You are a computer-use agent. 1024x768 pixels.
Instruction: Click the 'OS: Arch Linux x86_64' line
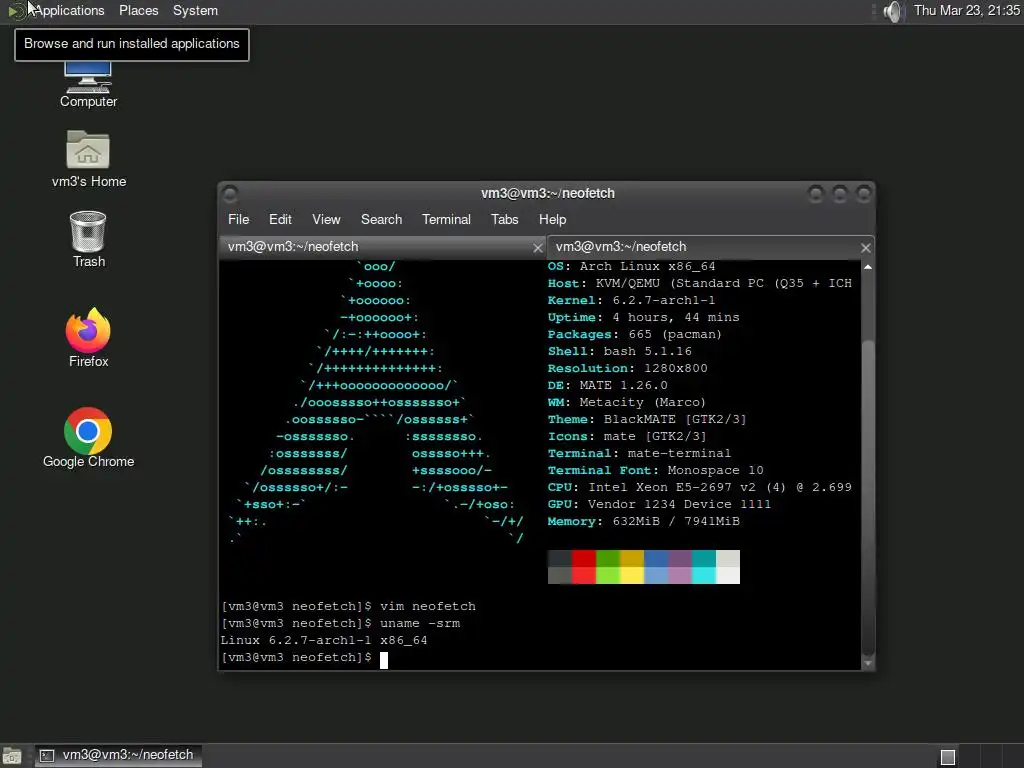tap(632, 266)
